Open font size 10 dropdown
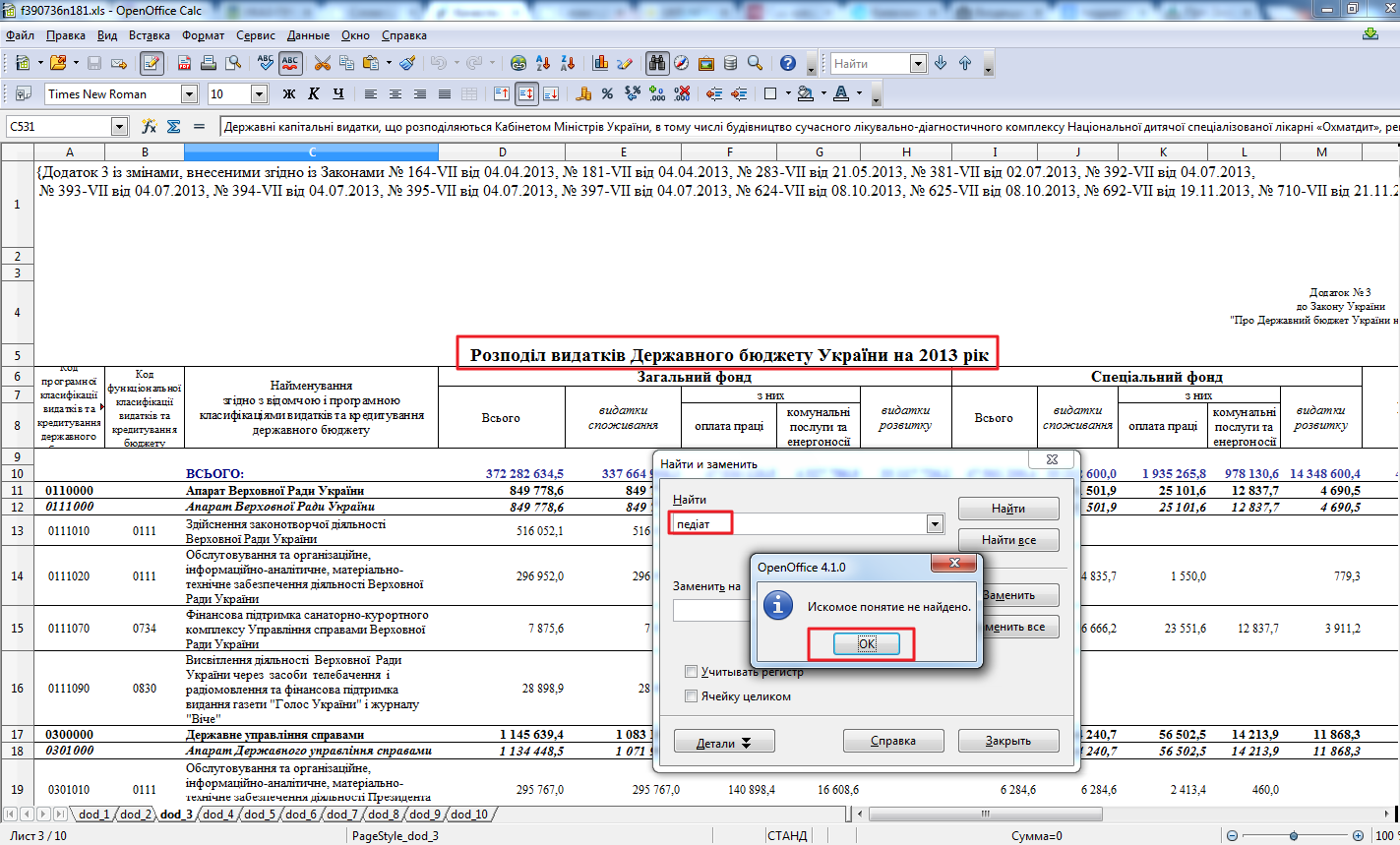 click(260, 93)
